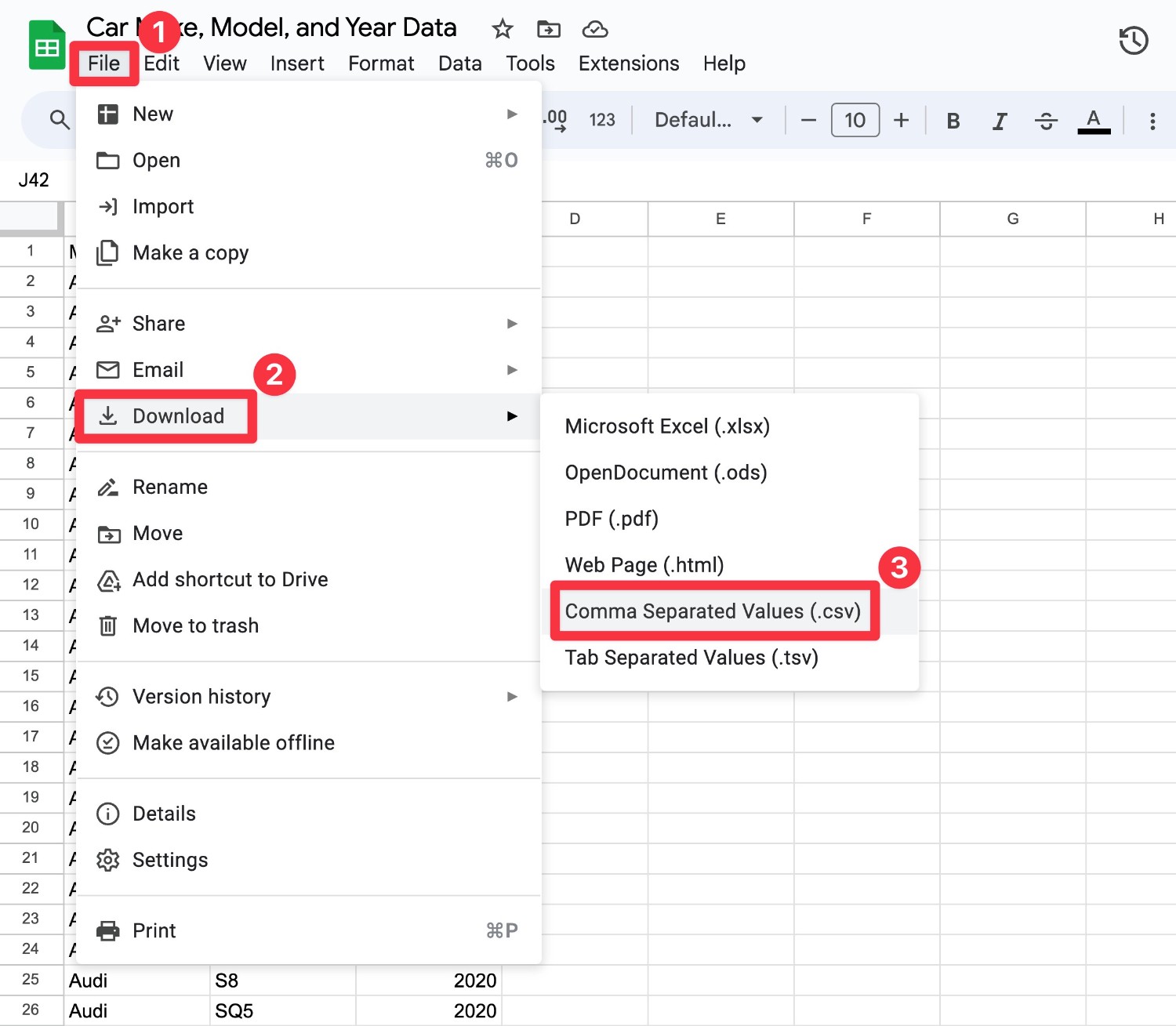Choose Open from the File menu
The image size is (1176, 1026).
(308, 161)
